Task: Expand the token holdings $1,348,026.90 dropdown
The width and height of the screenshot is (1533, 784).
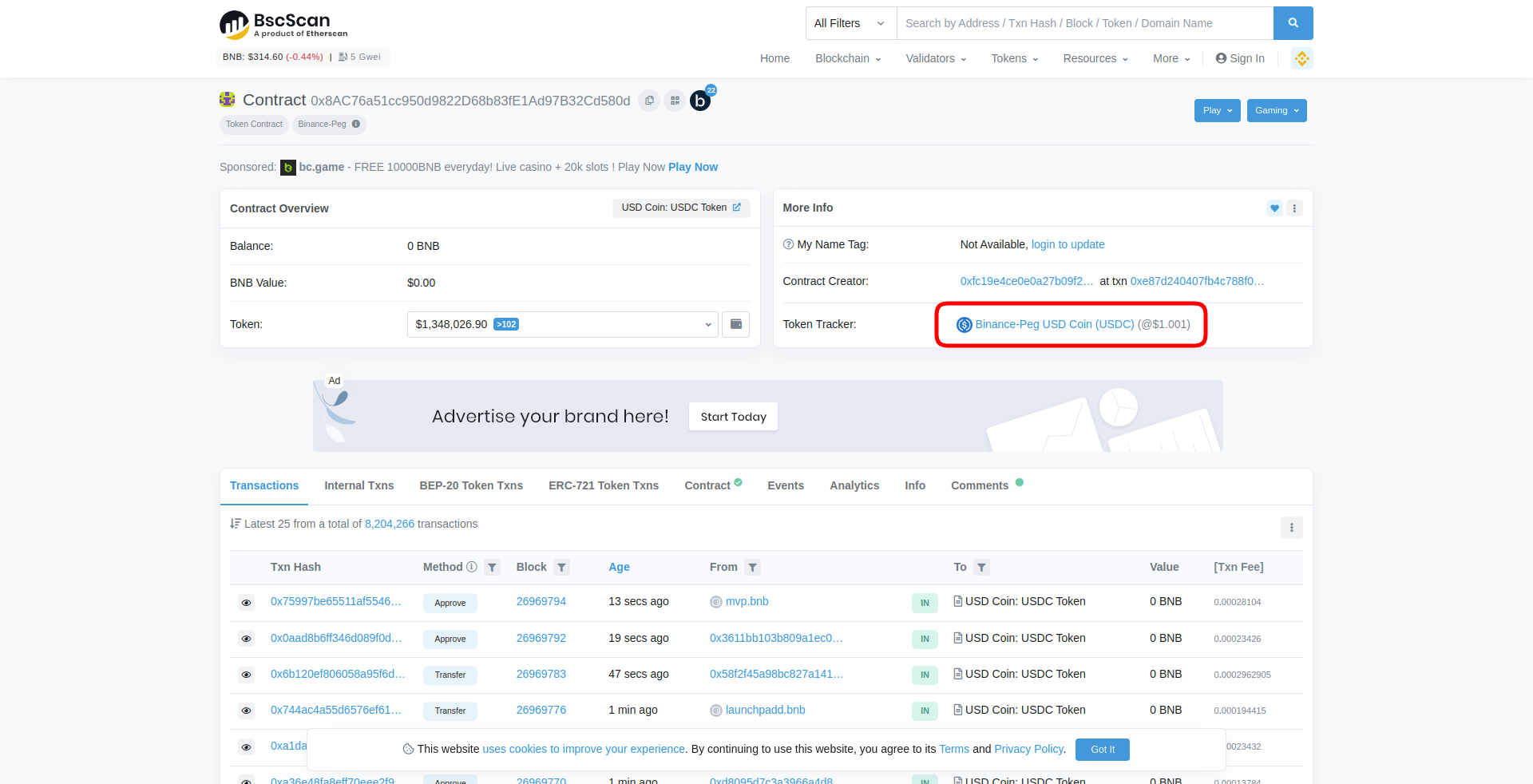Action: 563,324
